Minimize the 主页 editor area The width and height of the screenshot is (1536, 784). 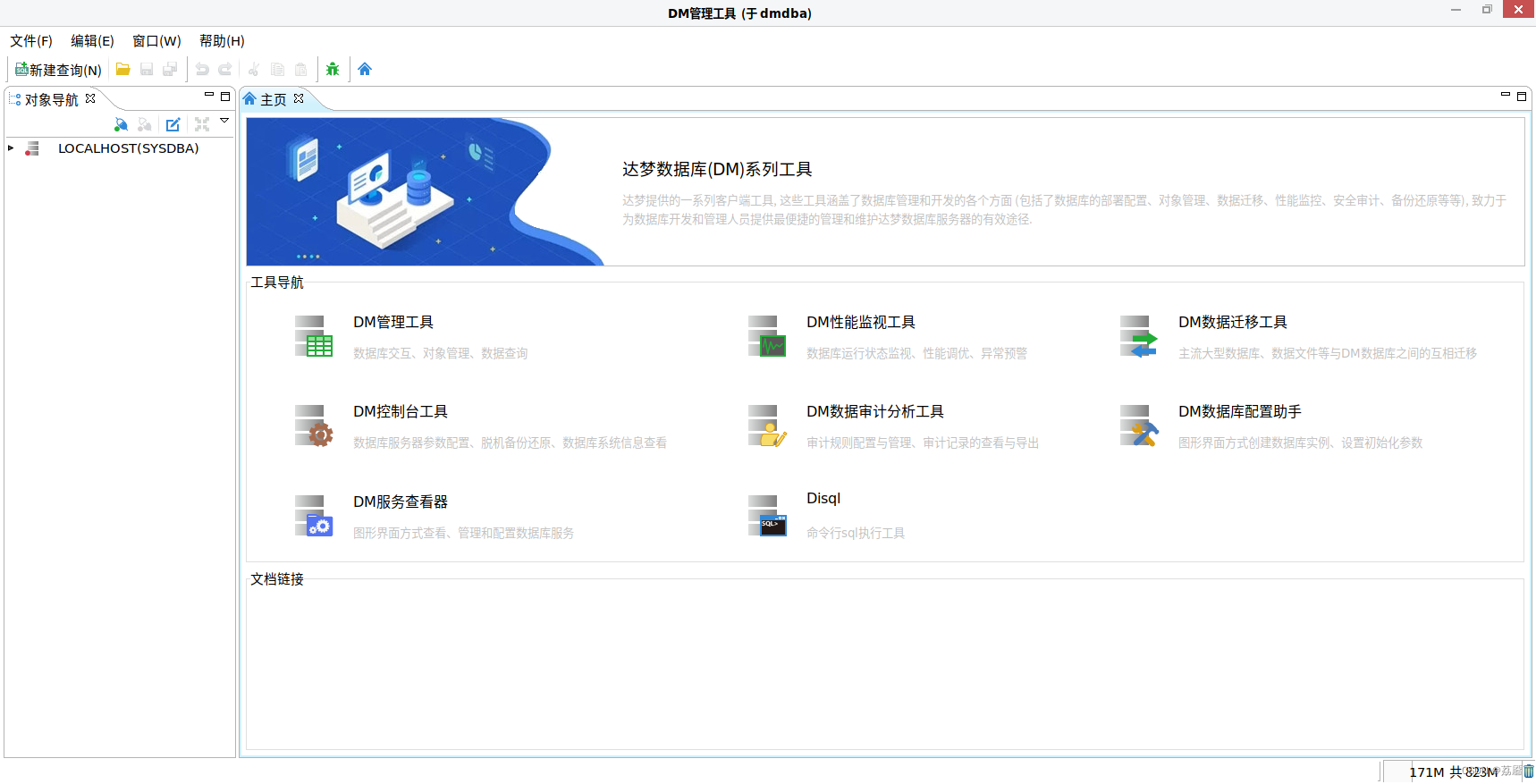[x=1506, y=95]
